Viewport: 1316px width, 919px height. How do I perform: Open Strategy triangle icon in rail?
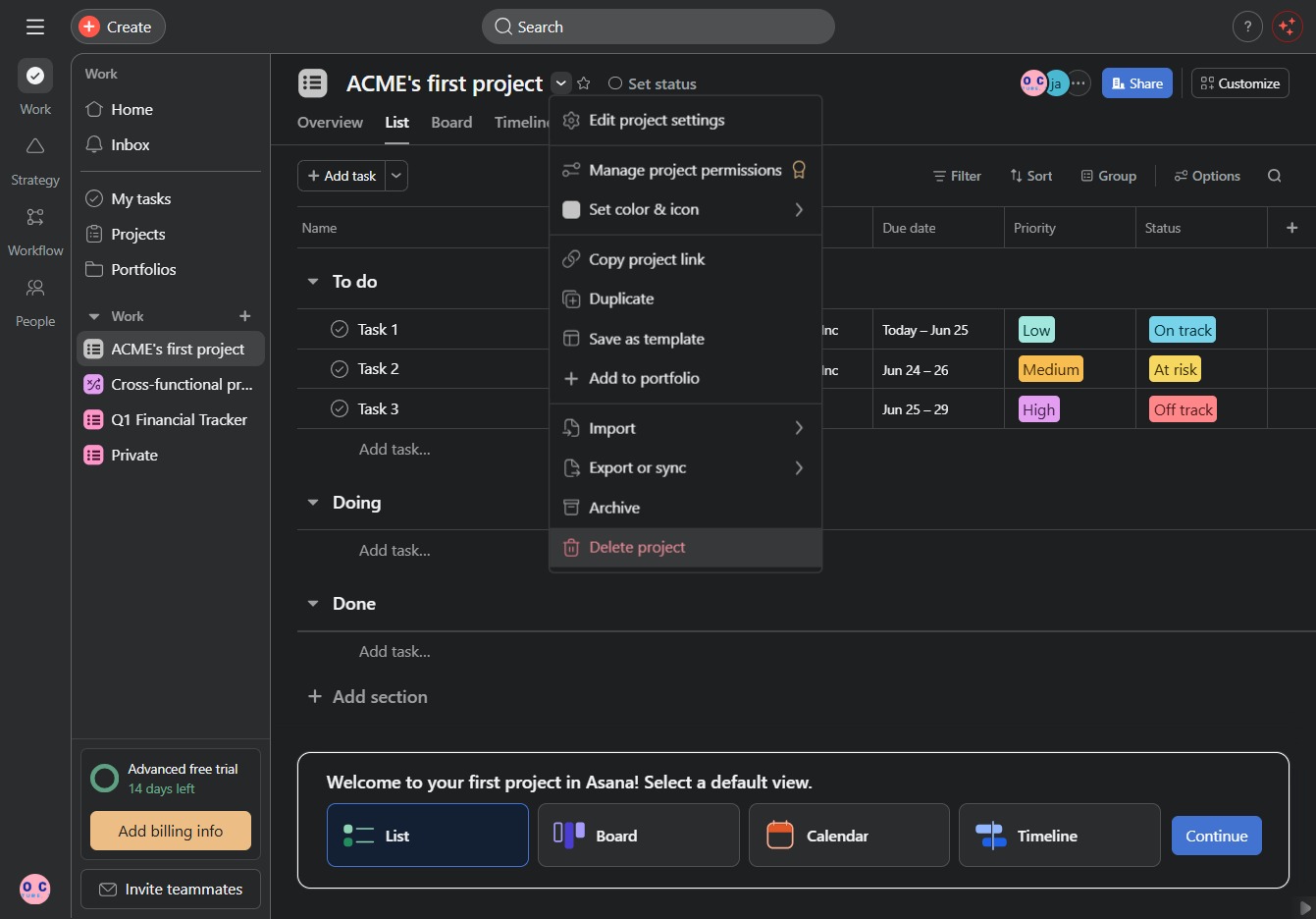pyautogui.click(x=35, y=146)
